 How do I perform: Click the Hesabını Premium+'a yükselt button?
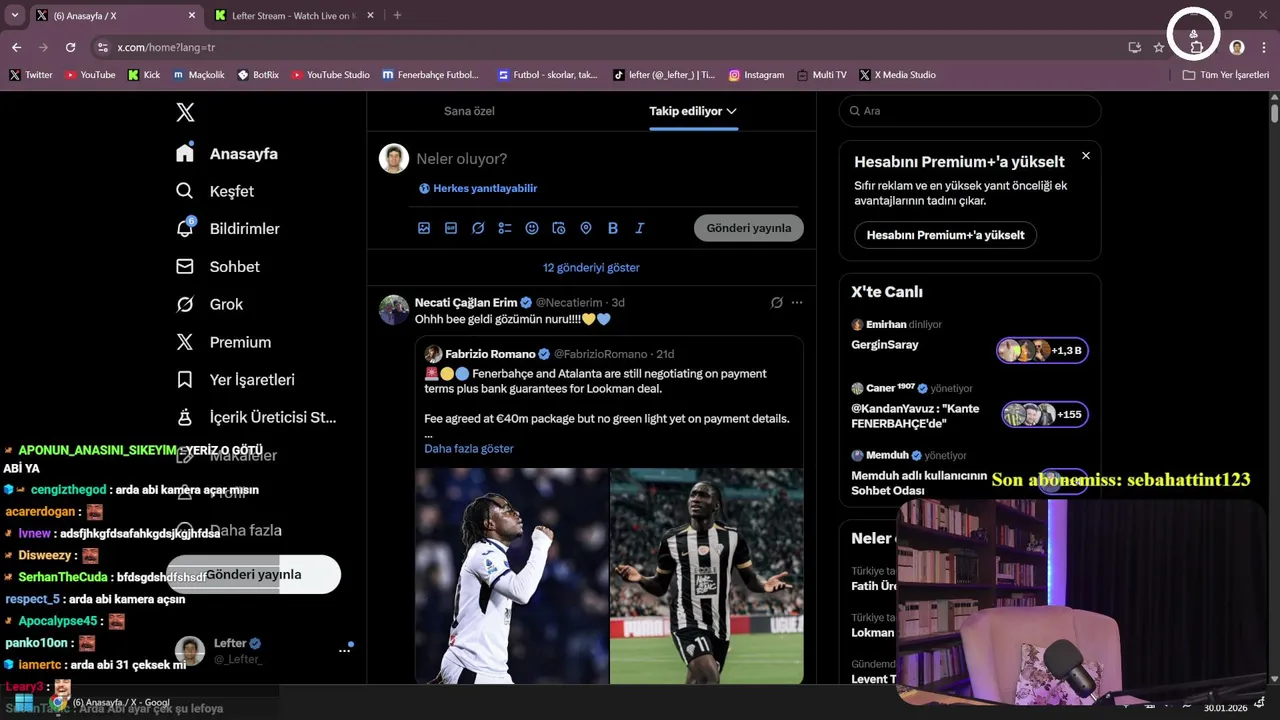pos(945,235)
